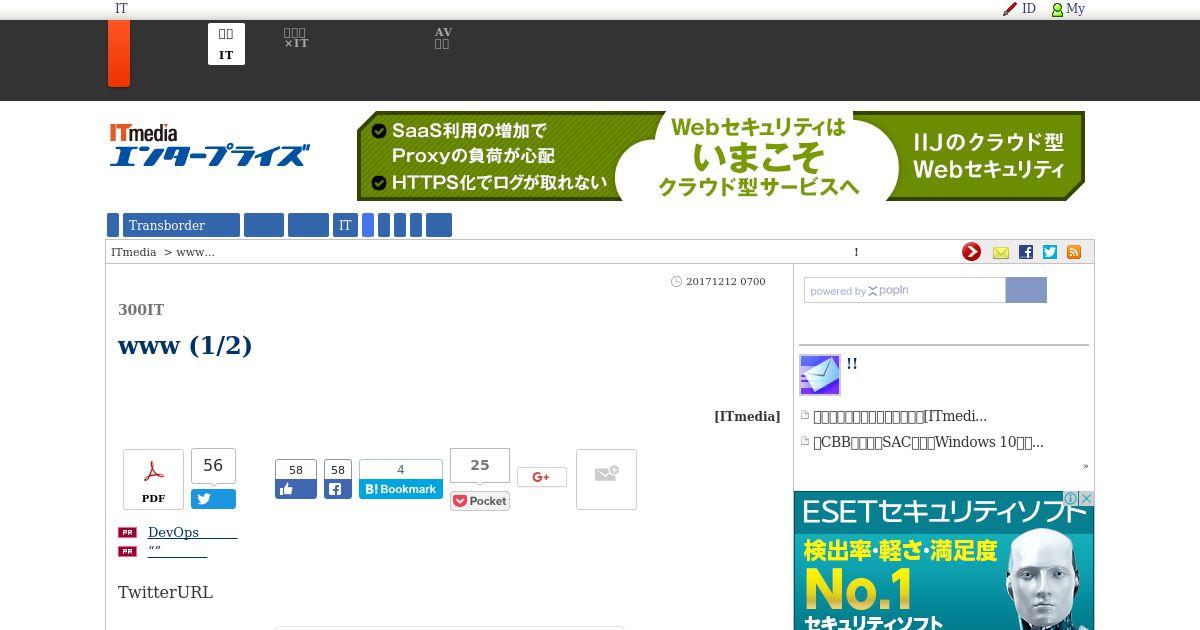Click the 25 Pocket count bubble
The width and height of the screenshot is (1200, 630).
(x=480, y=466)
